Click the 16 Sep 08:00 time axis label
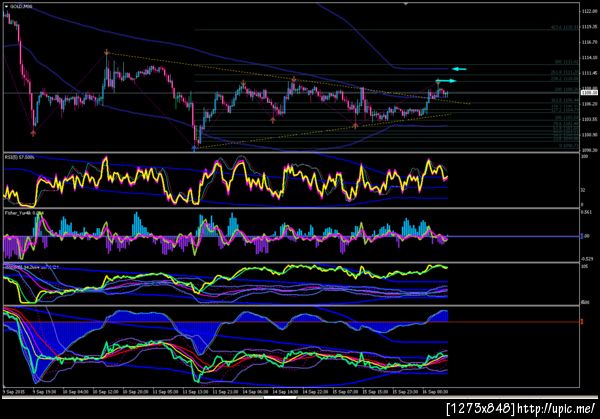Viewport: 600px width, 419px height. [435, 392]
